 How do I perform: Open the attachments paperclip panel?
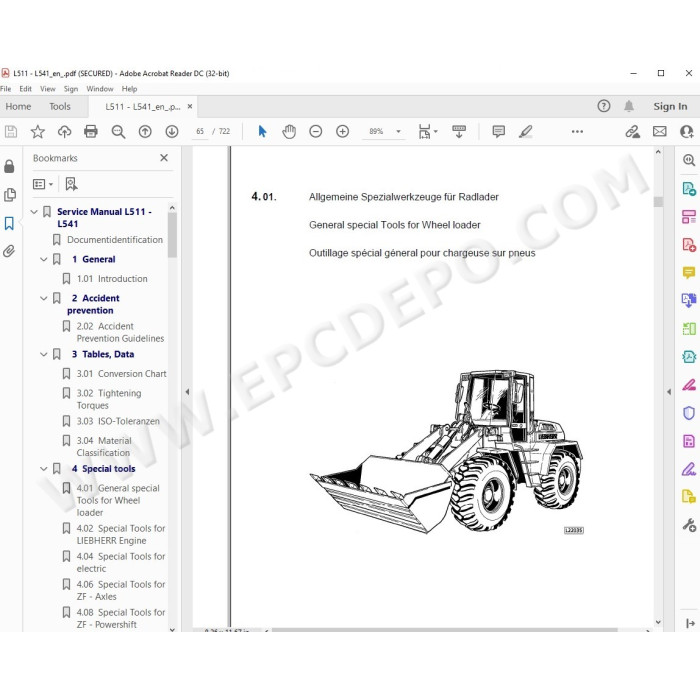9,251
